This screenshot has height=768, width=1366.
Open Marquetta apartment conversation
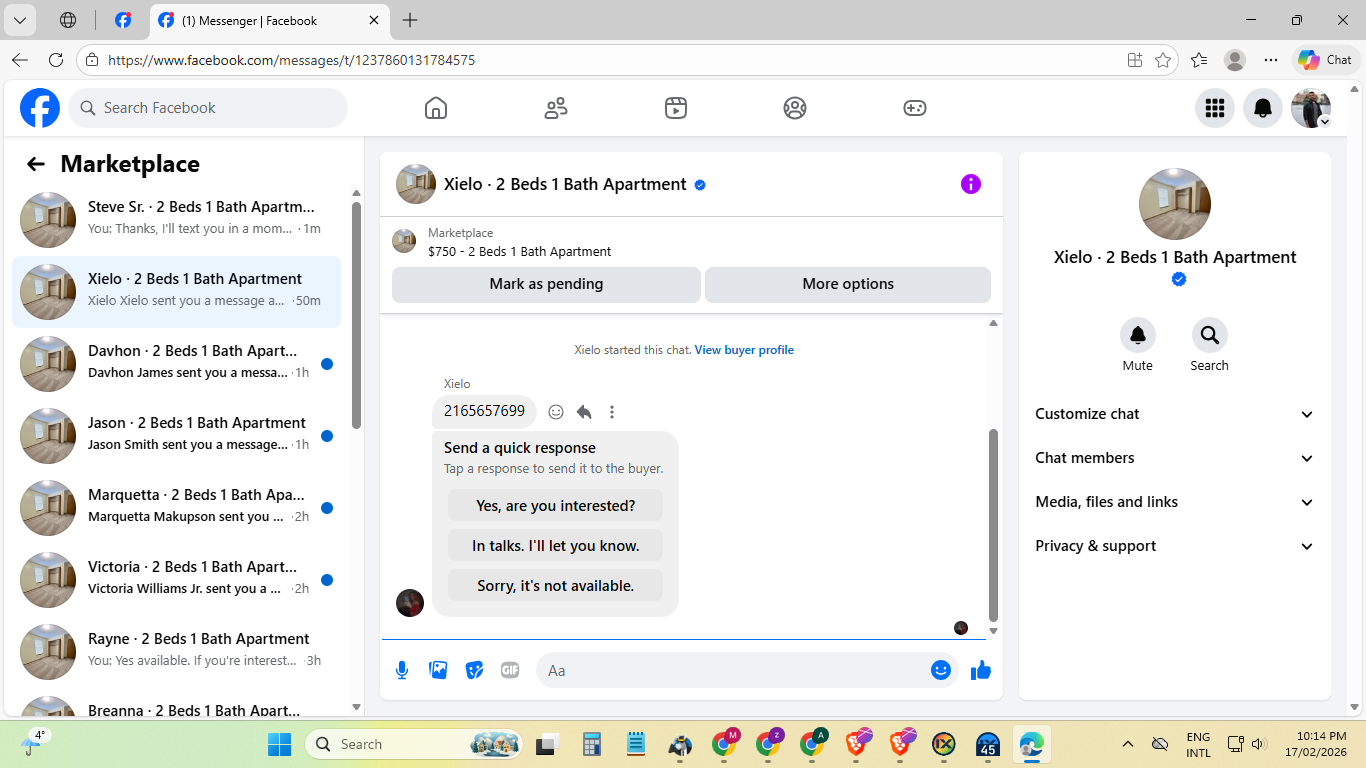176,508
